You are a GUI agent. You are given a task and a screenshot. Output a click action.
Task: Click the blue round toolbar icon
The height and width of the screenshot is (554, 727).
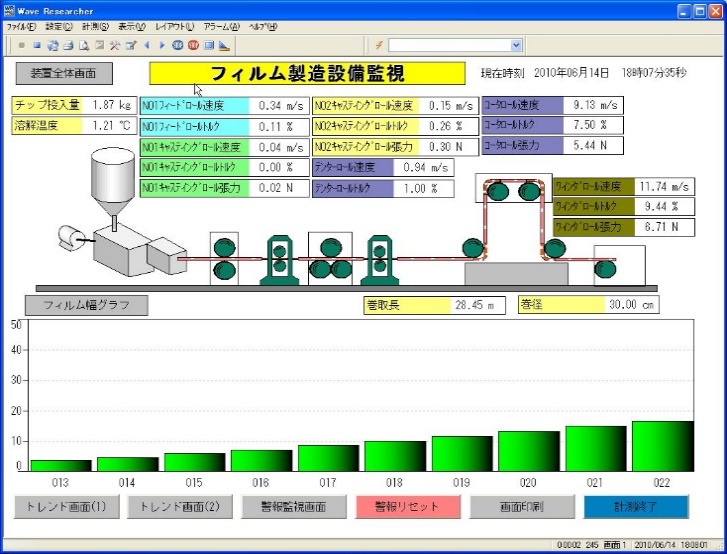point(178,45)
